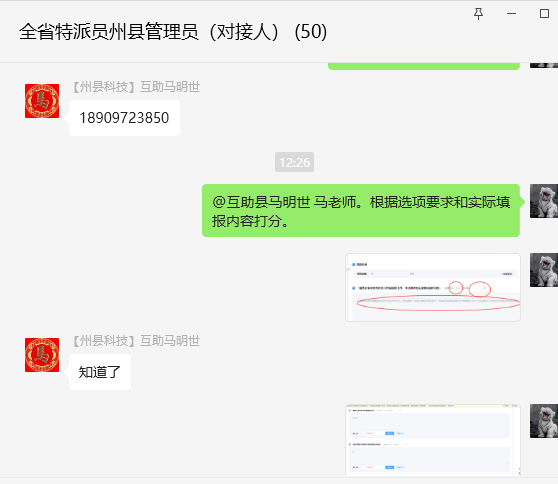Click the partially visible avatar at top right
The height and width of the screenshot is (484, 558).
pos(544,65)
